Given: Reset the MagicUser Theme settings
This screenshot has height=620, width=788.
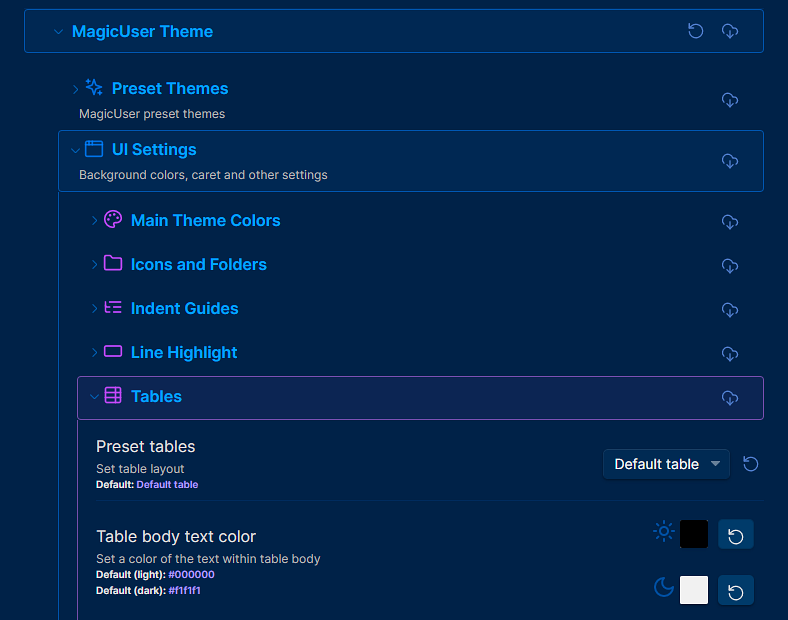Looking at the screenshot, I should coord(696,31).
